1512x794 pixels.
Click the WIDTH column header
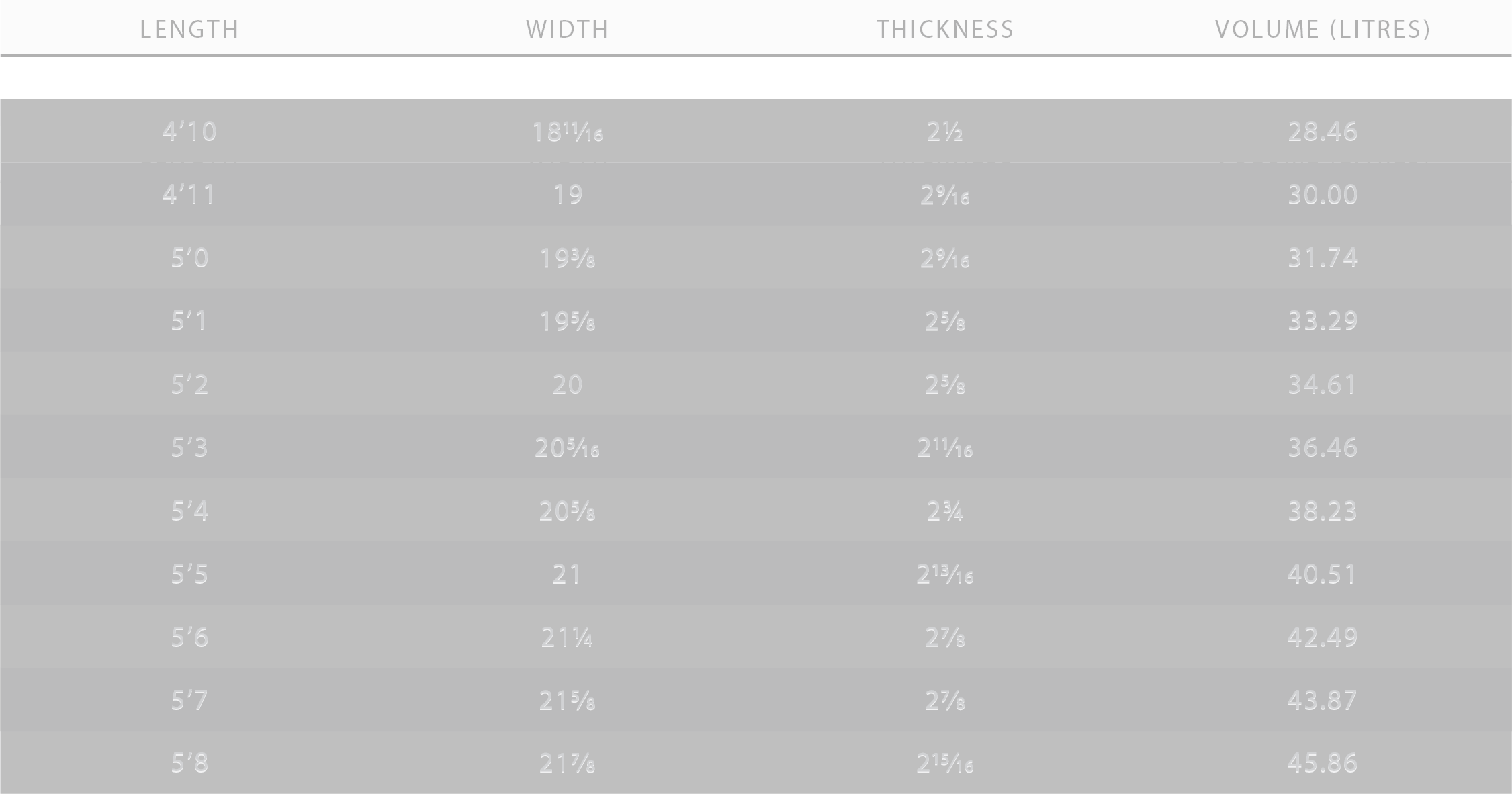[568, 30]
